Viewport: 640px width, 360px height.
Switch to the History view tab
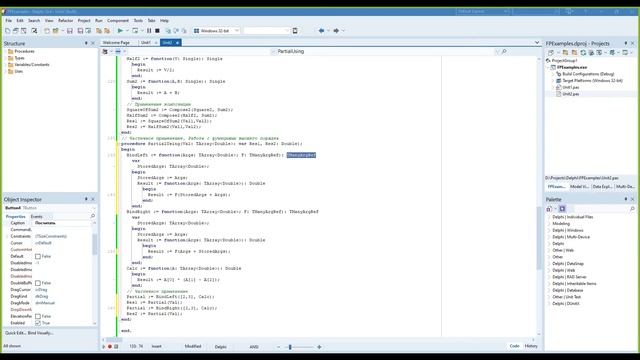pos(531,346)
